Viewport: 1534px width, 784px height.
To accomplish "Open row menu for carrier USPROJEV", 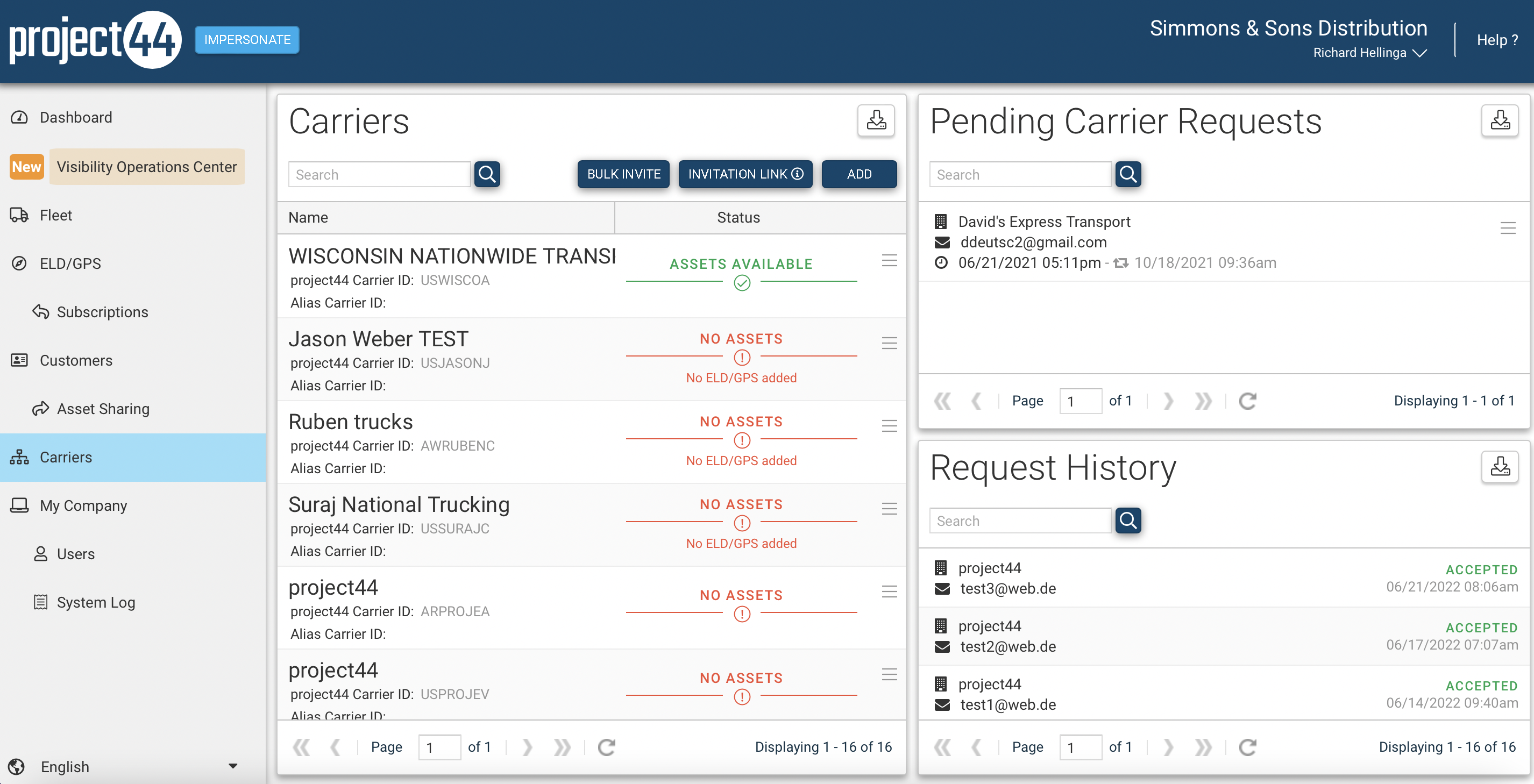I will (x=890, y=674).
